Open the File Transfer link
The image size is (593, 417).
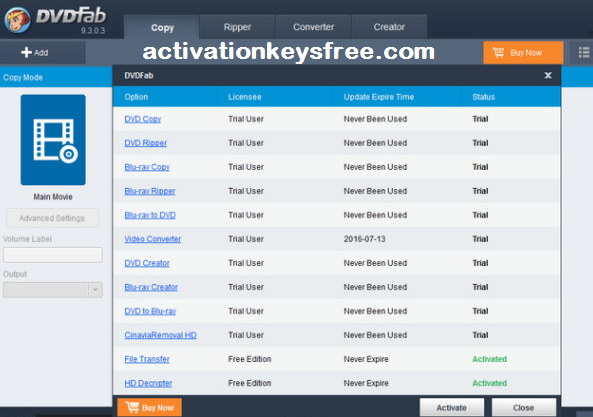click(x=147, y=359)
